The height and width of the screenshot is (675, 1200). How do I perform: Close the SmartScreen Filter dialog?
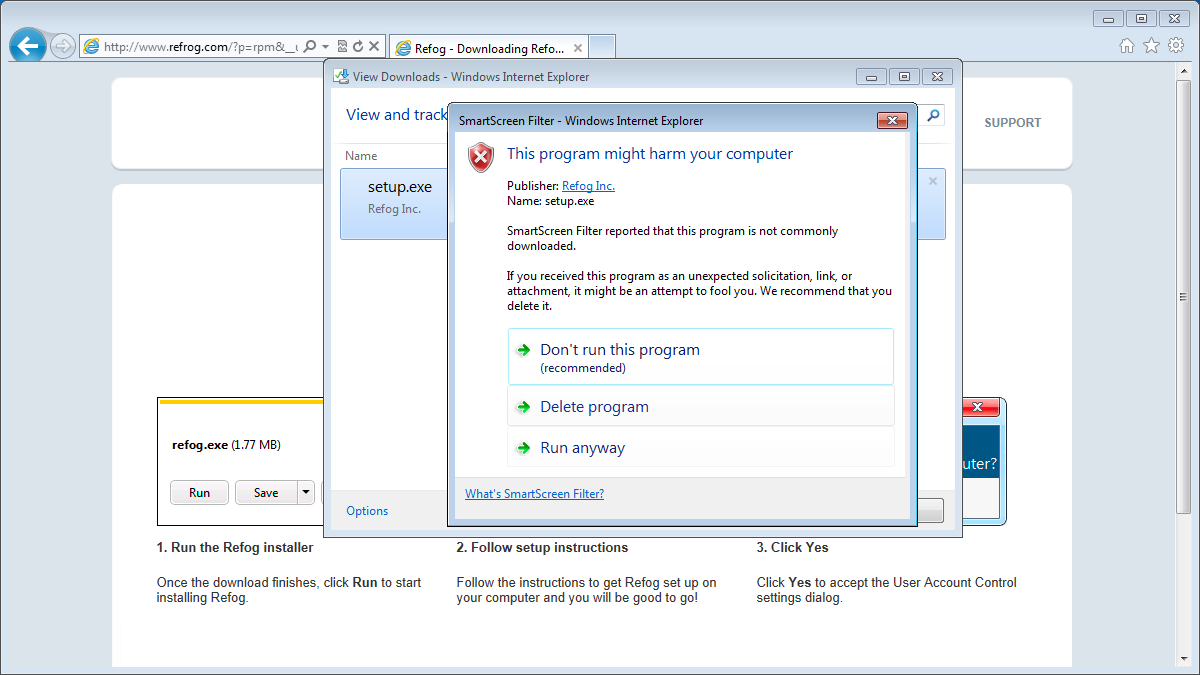coord(892,121)
